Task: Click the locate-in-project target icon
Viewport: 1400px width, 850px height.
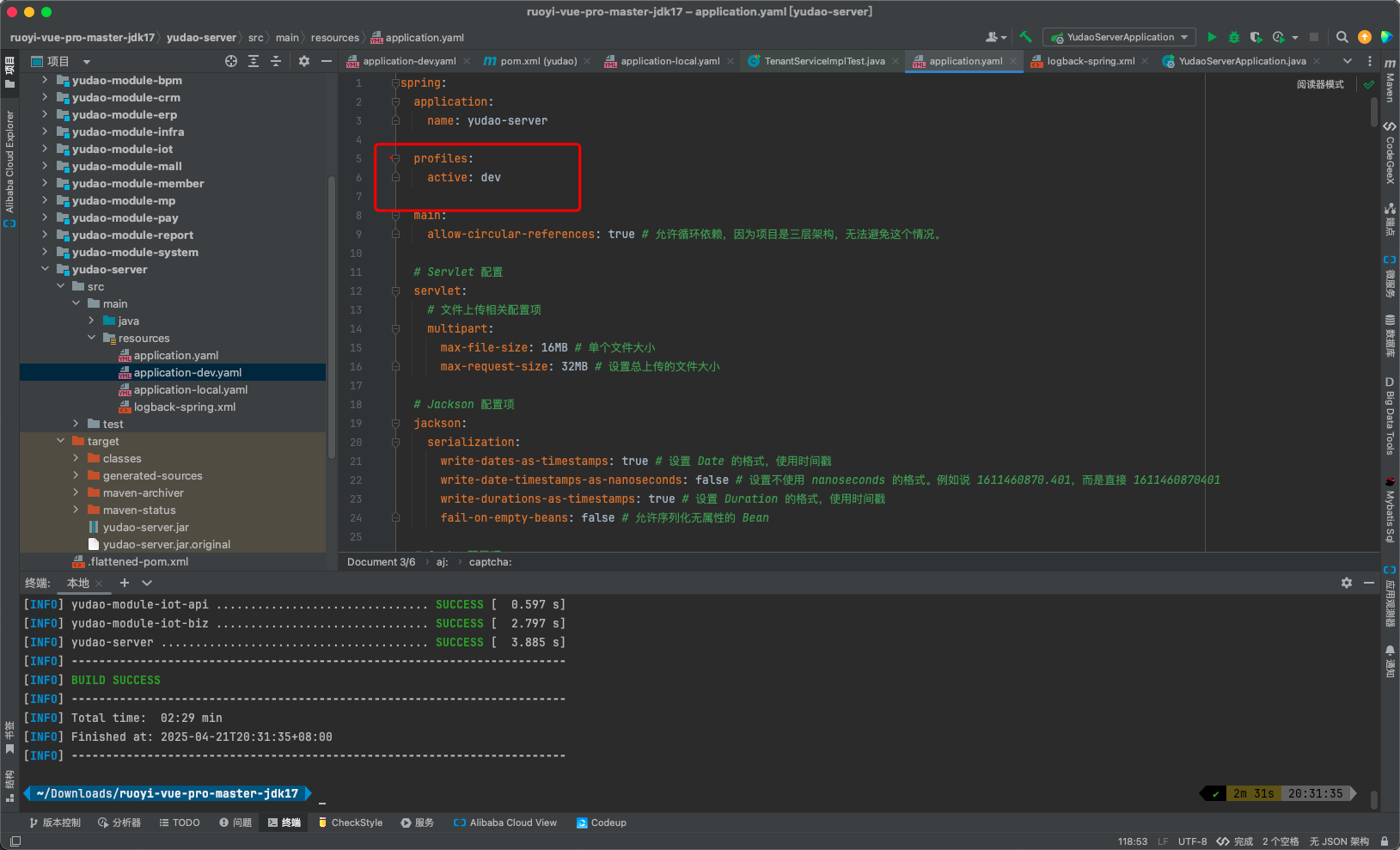Action: [231, 61]
